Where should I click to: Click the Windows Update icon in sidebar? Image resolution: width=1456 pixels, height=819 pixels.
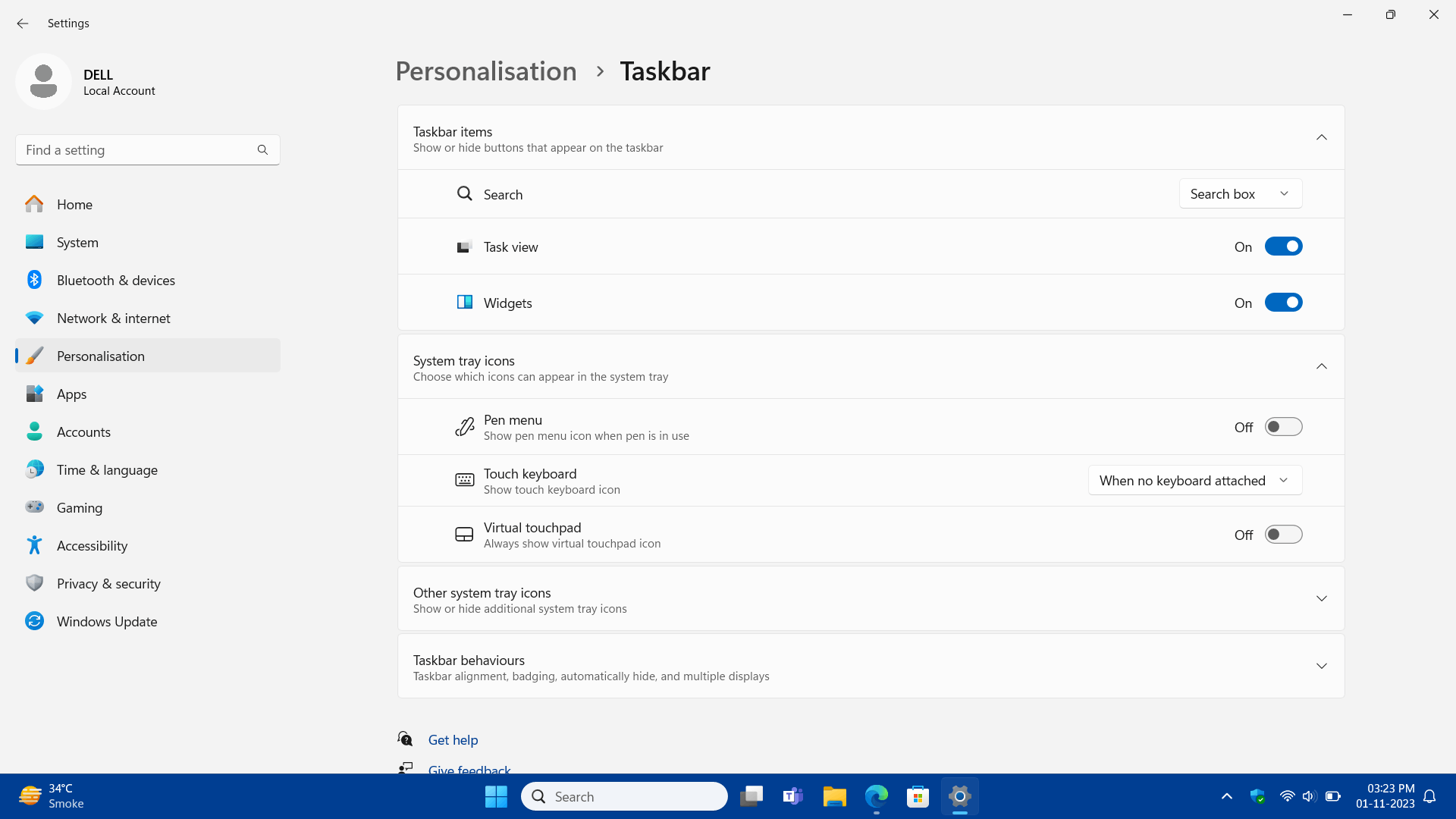[x=36, y=621]
